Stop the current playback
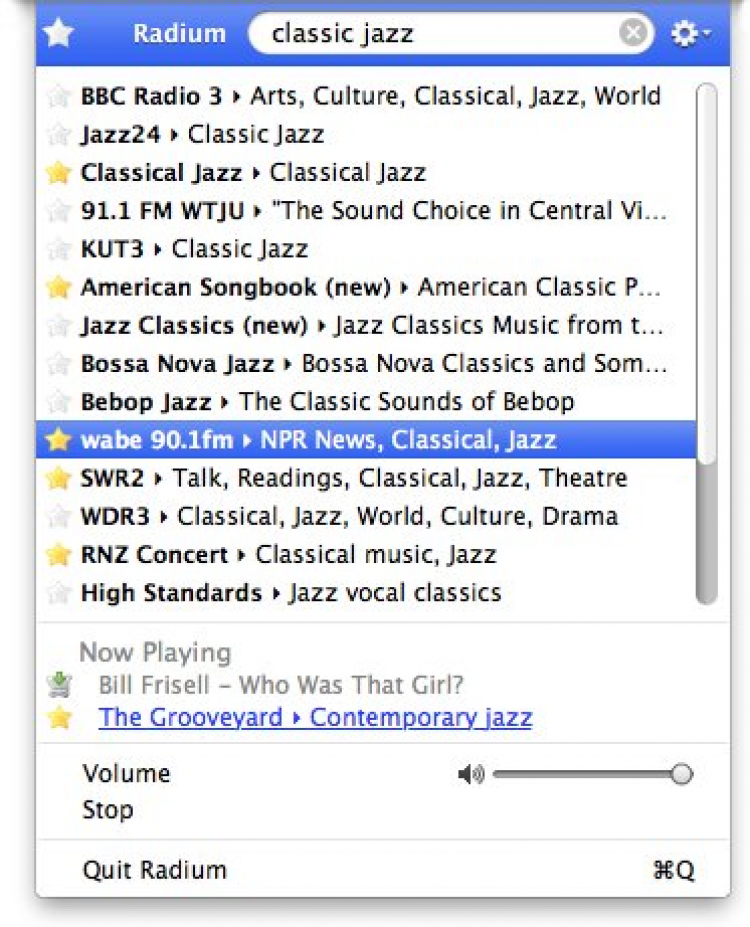Image resolution: width=750 pixels, height=927 pixels. [x=108, y=809]
